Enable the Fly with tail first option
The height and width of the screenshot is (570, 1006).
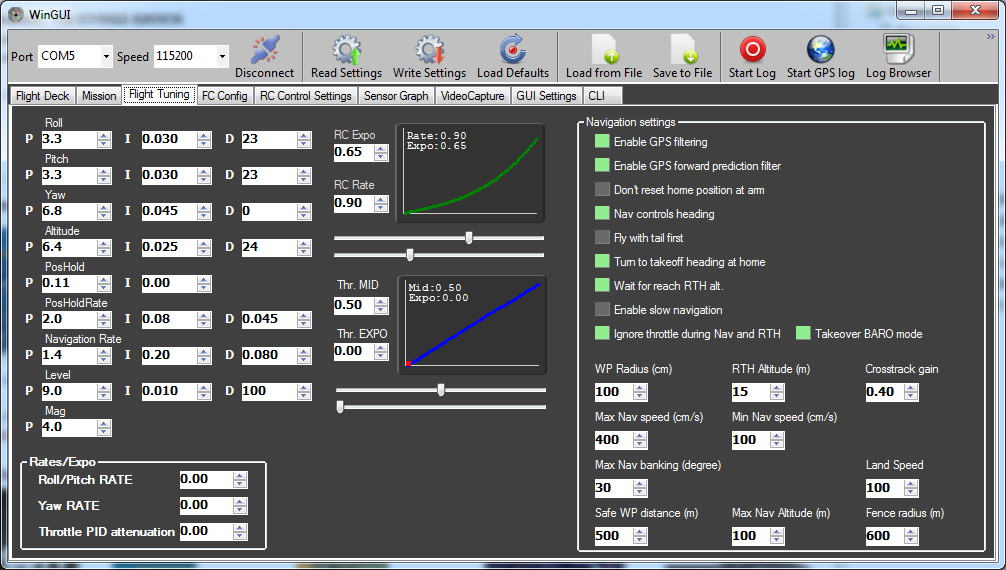602,238
